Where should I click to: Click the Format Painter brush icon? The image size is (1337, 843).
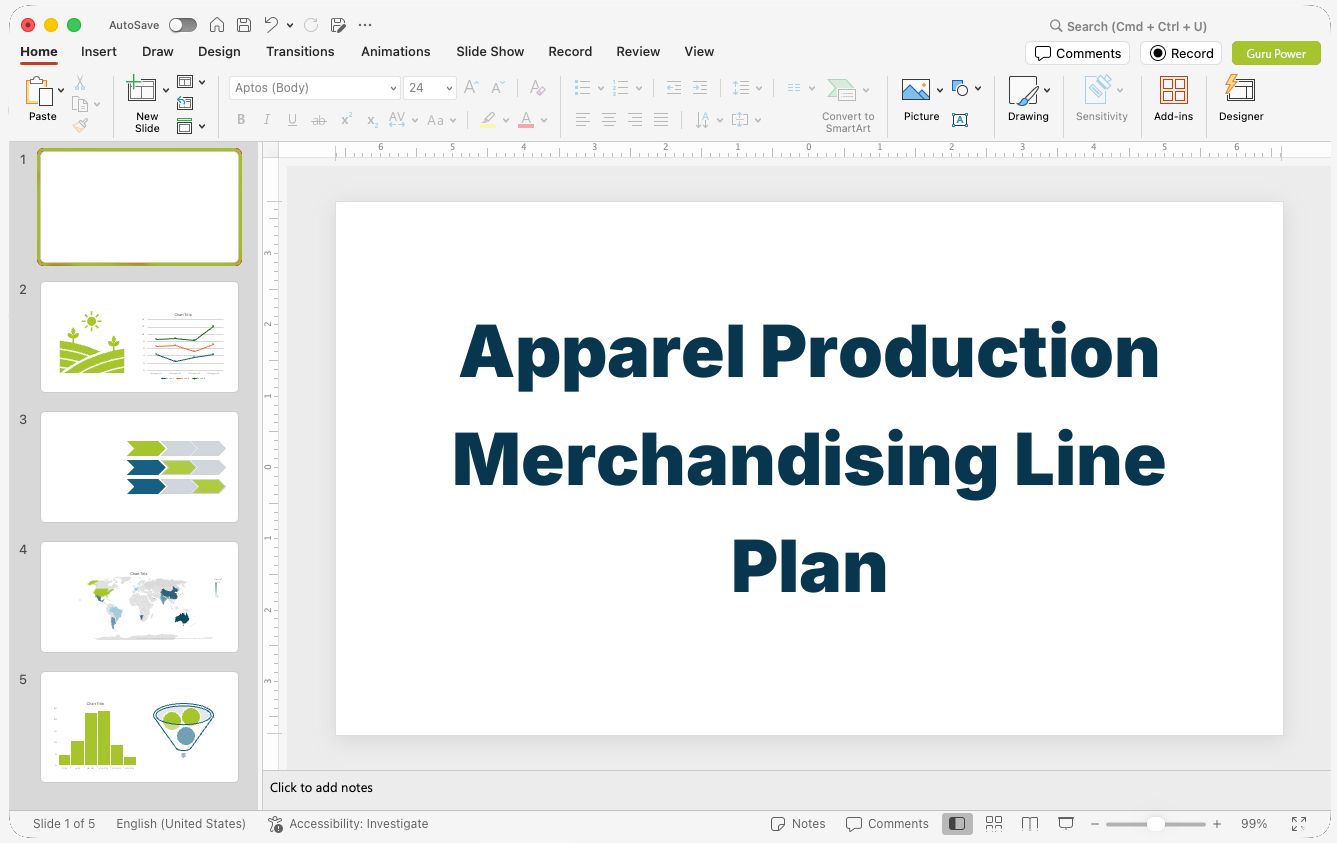80,125
